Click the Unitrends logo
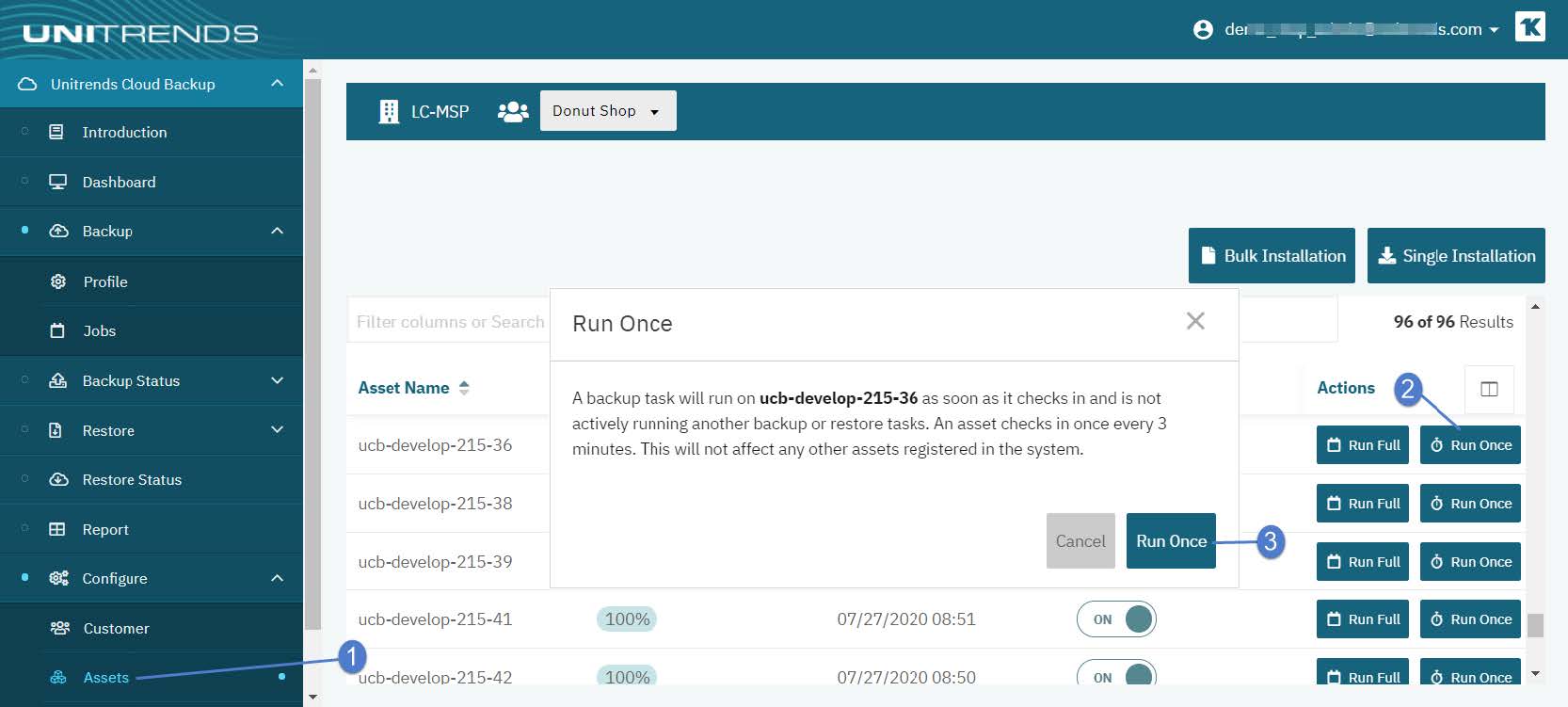 [140, 34]
